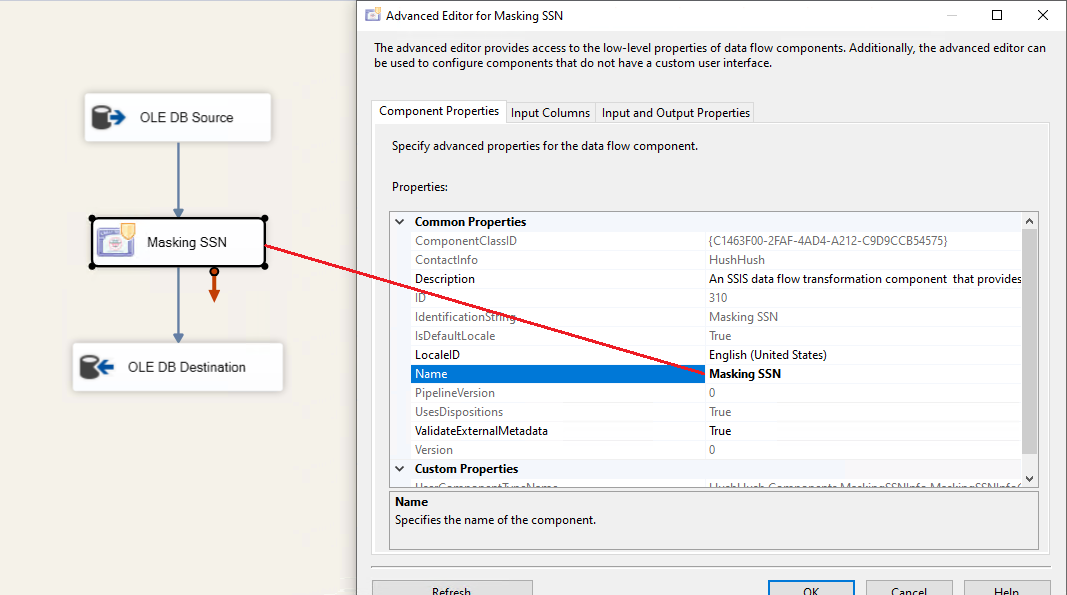
Task: Switch to the Input Columns tab
Action: 550,113
